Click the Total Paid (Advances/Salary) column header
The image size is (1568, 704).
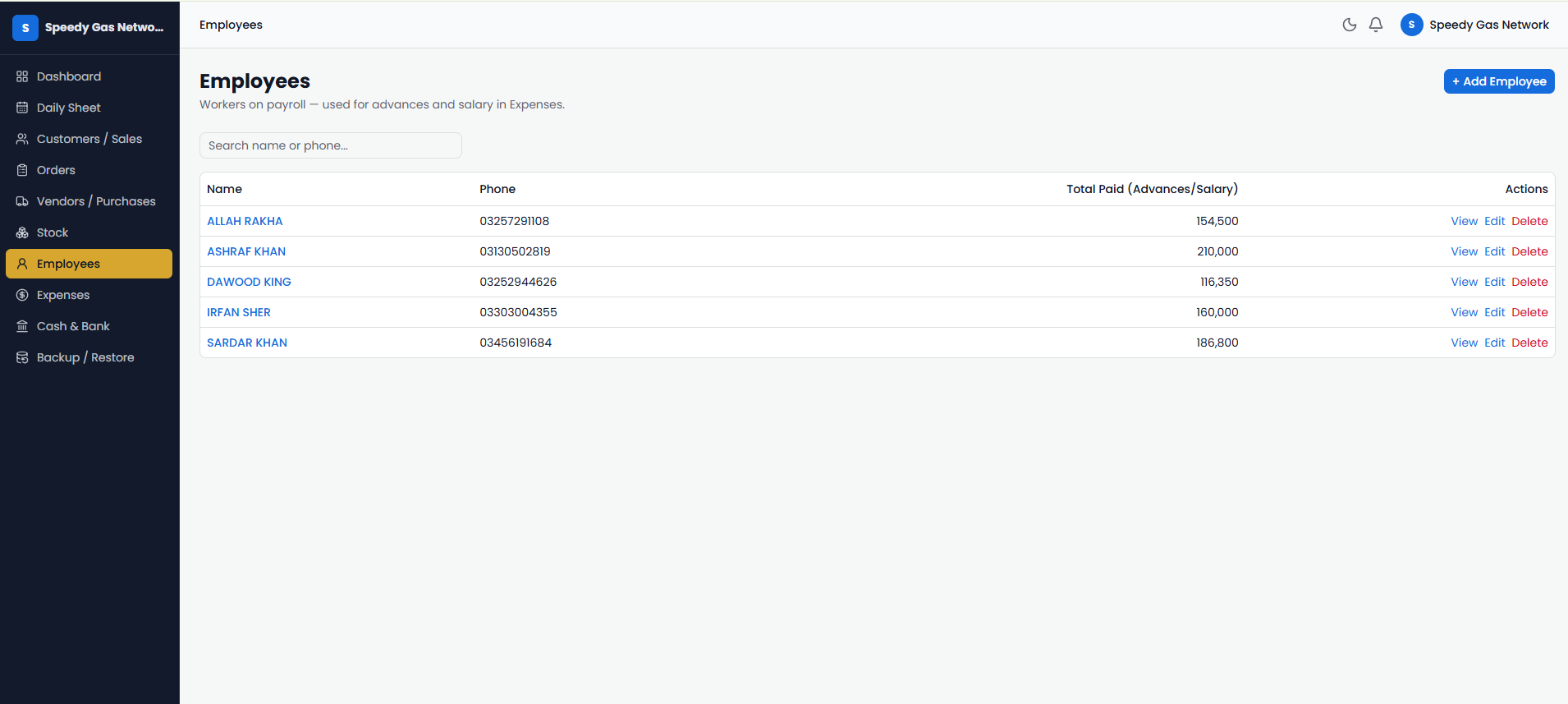coord(1153,189)
